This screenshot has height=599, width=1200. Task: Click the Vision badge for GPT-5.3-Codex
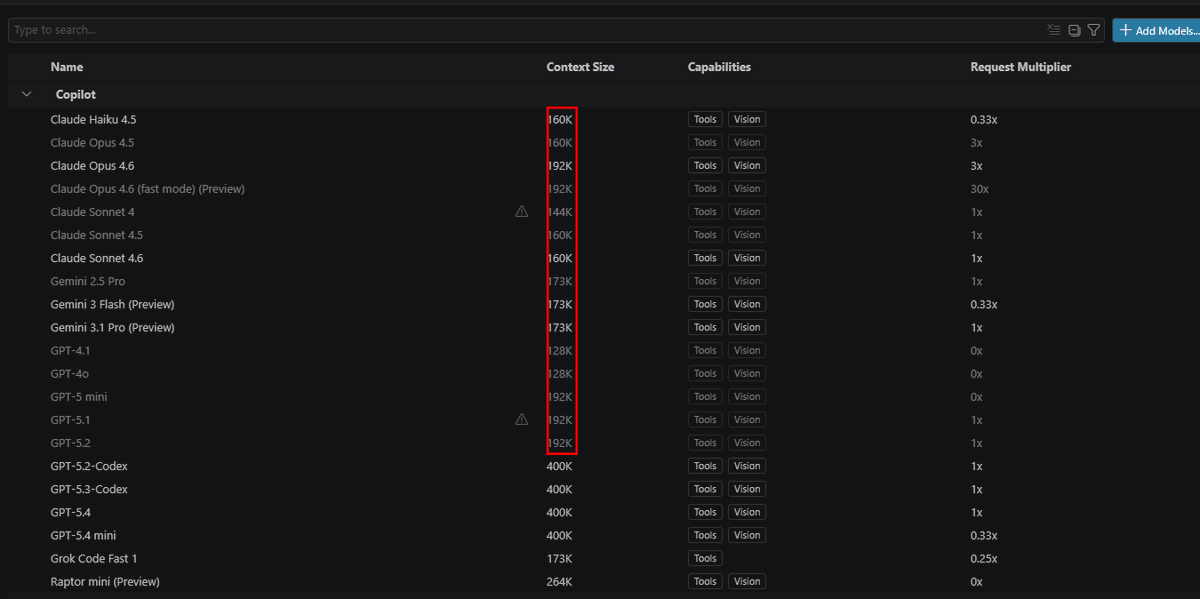747,489
